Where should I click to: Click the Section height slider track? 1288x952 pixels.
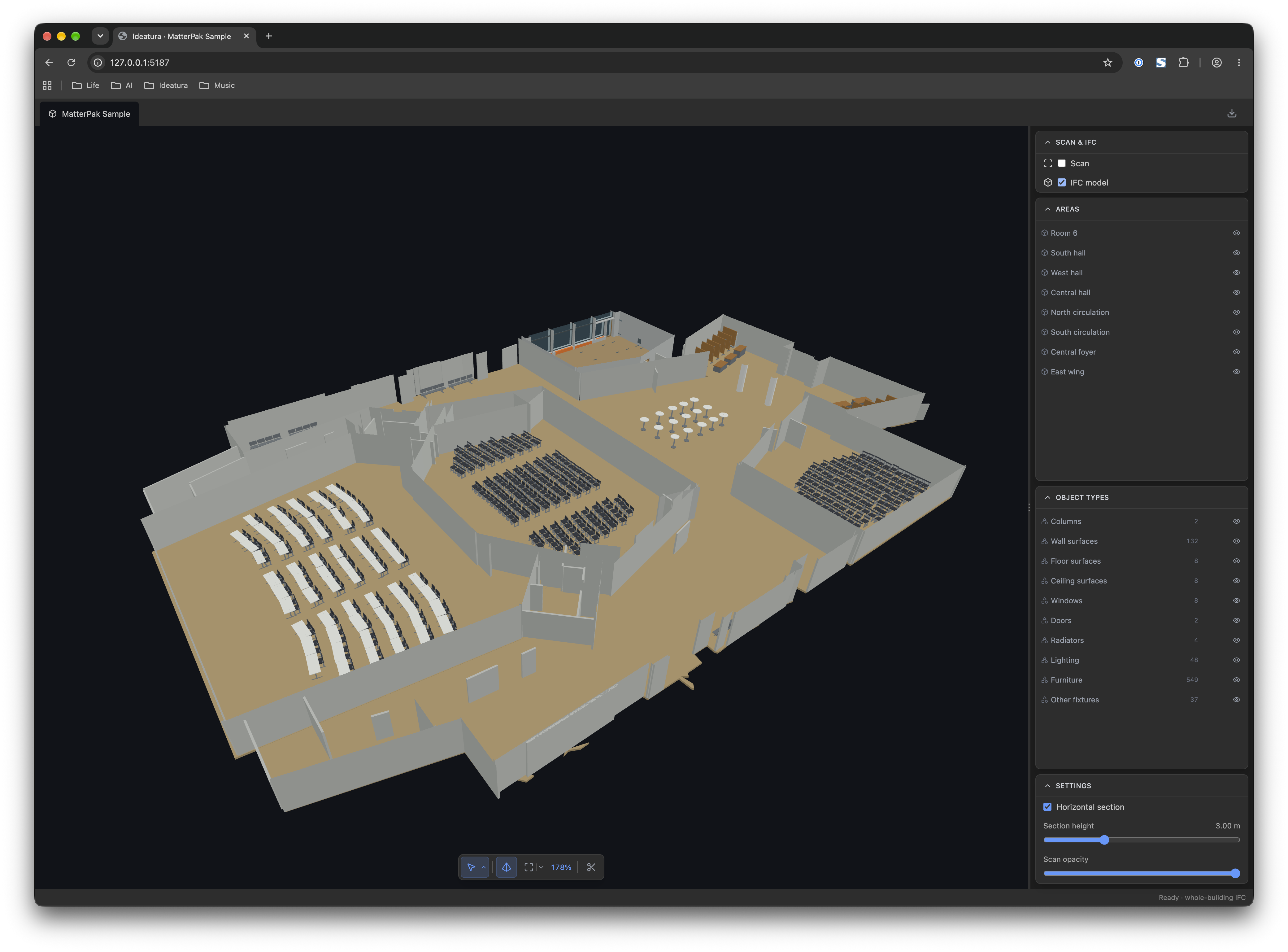[x=1141, y=840]
